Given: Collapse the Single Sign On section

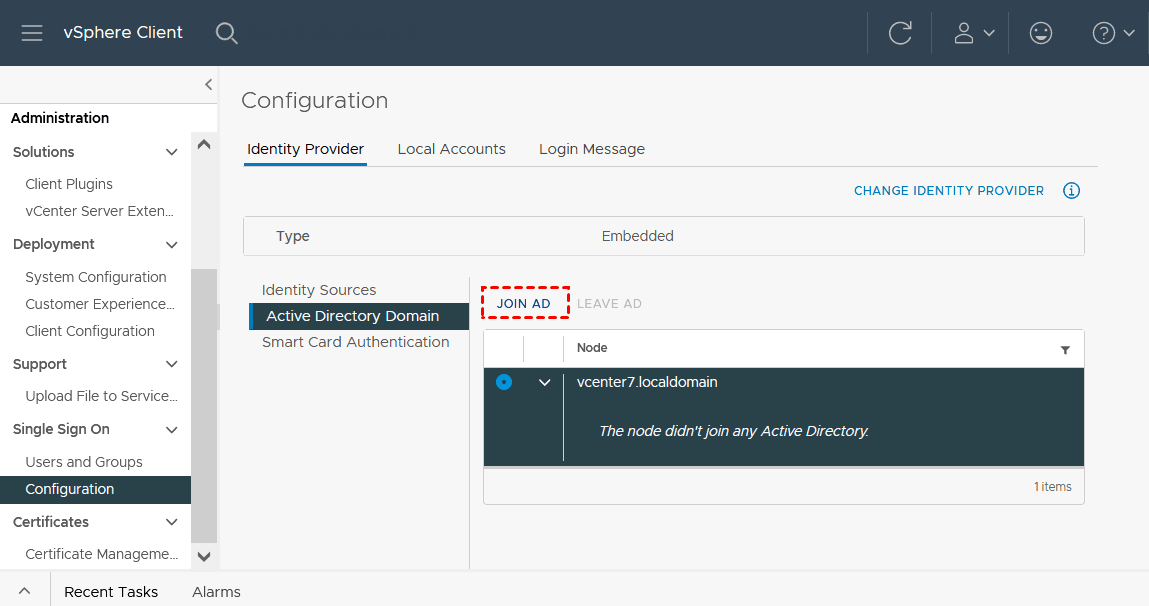Looking at the screenshot, I should click(x=172, y=430).
